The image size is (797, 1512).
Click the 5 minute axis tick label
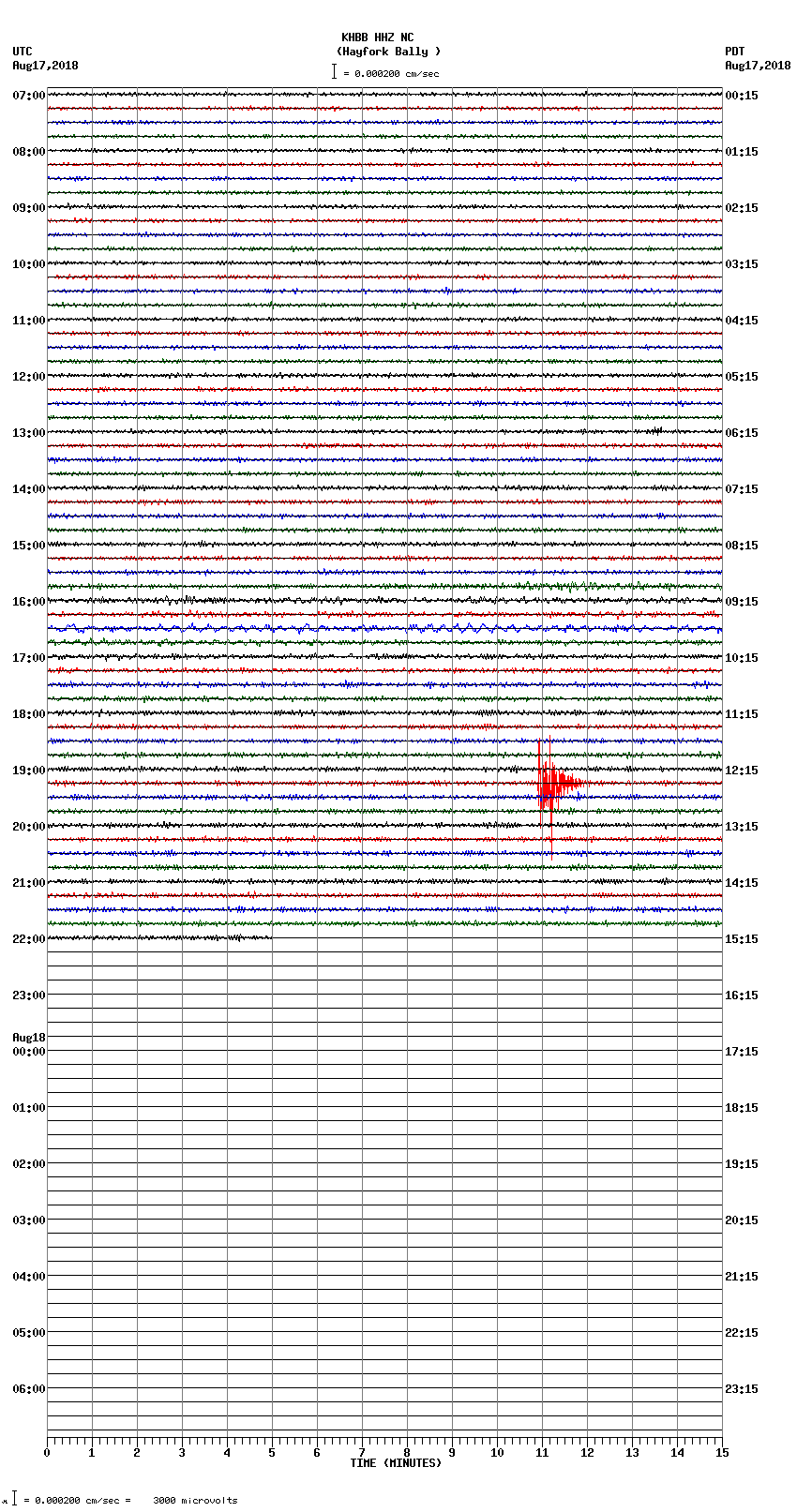pyautogui.click(x=272, y=1453)
